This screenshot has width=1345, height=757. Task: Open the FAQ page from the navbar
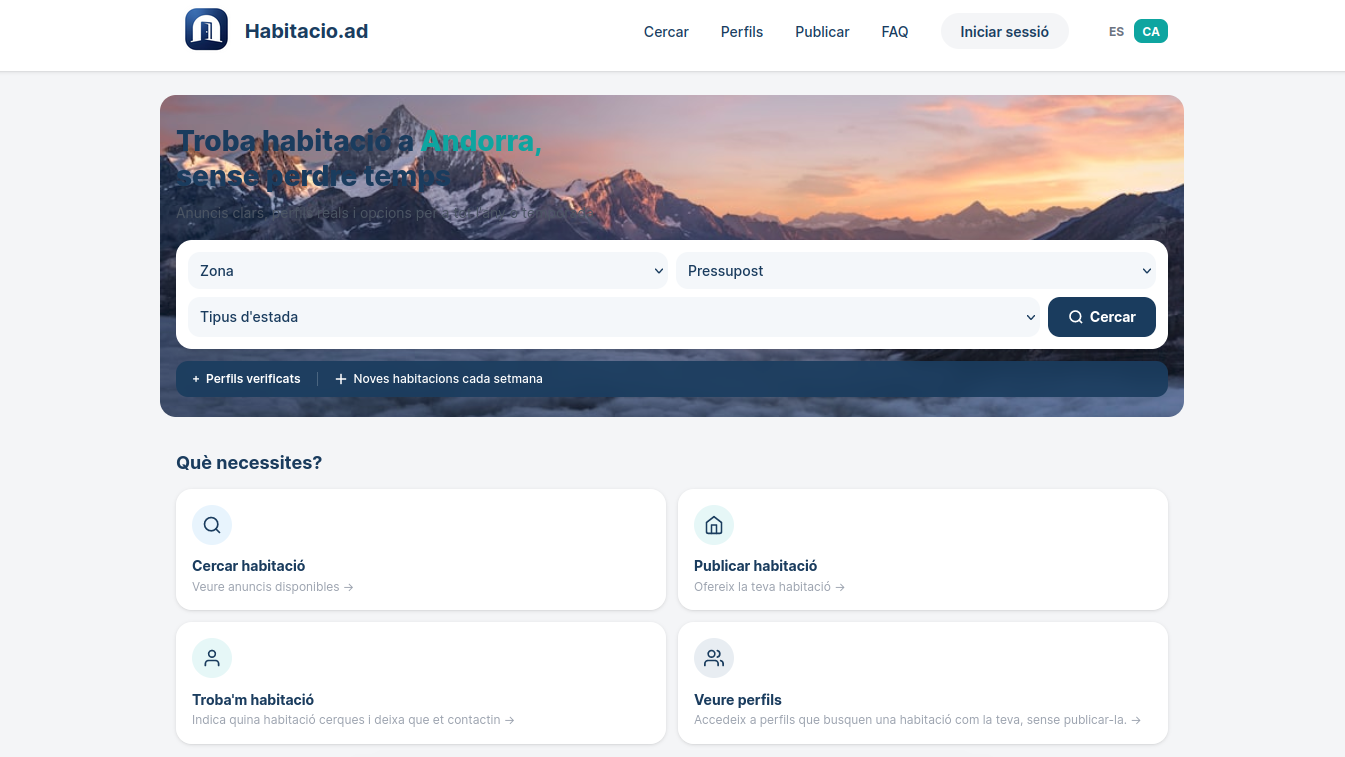pyautogui.click(x=895, y=32)
